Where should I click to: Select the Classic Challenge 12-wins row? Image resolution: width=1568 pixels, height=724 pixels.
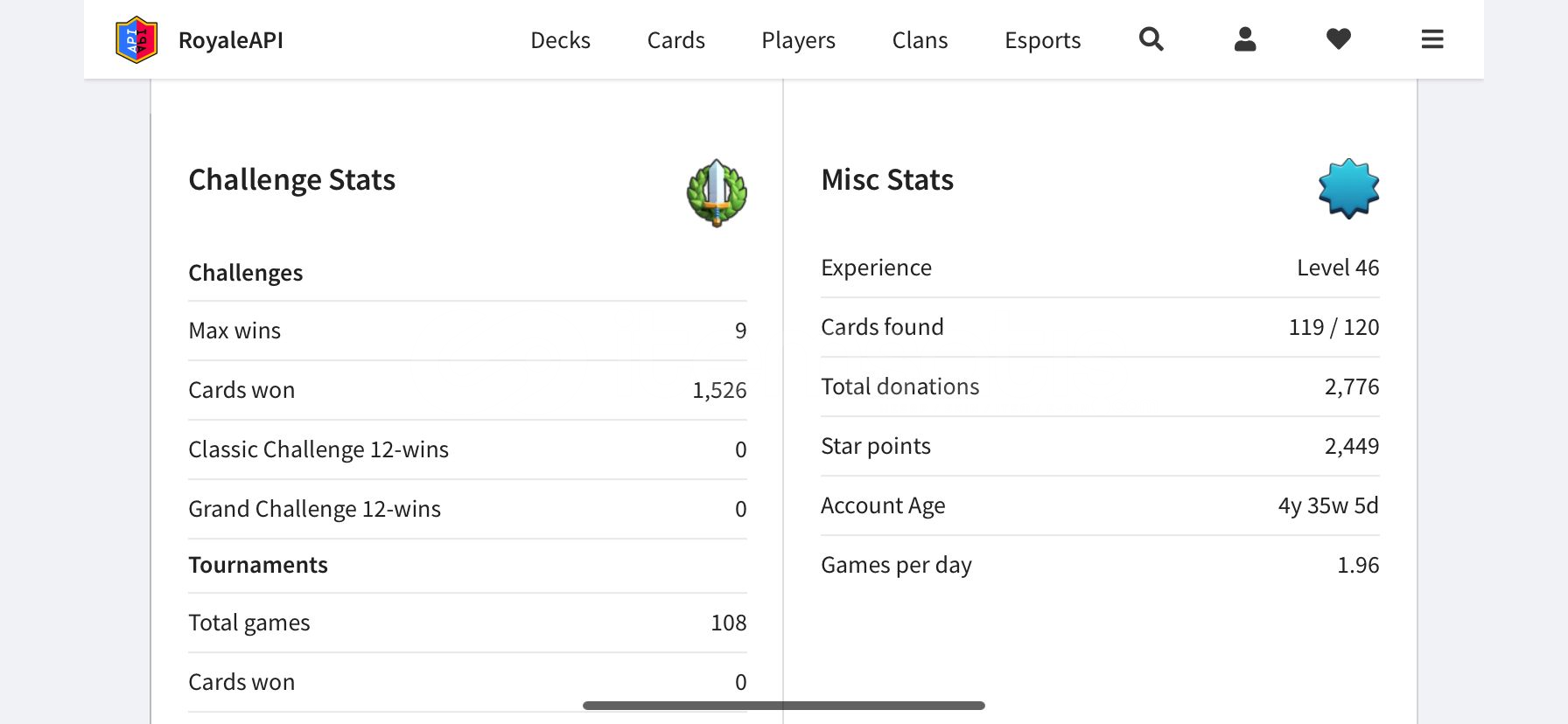pos(467,449)
